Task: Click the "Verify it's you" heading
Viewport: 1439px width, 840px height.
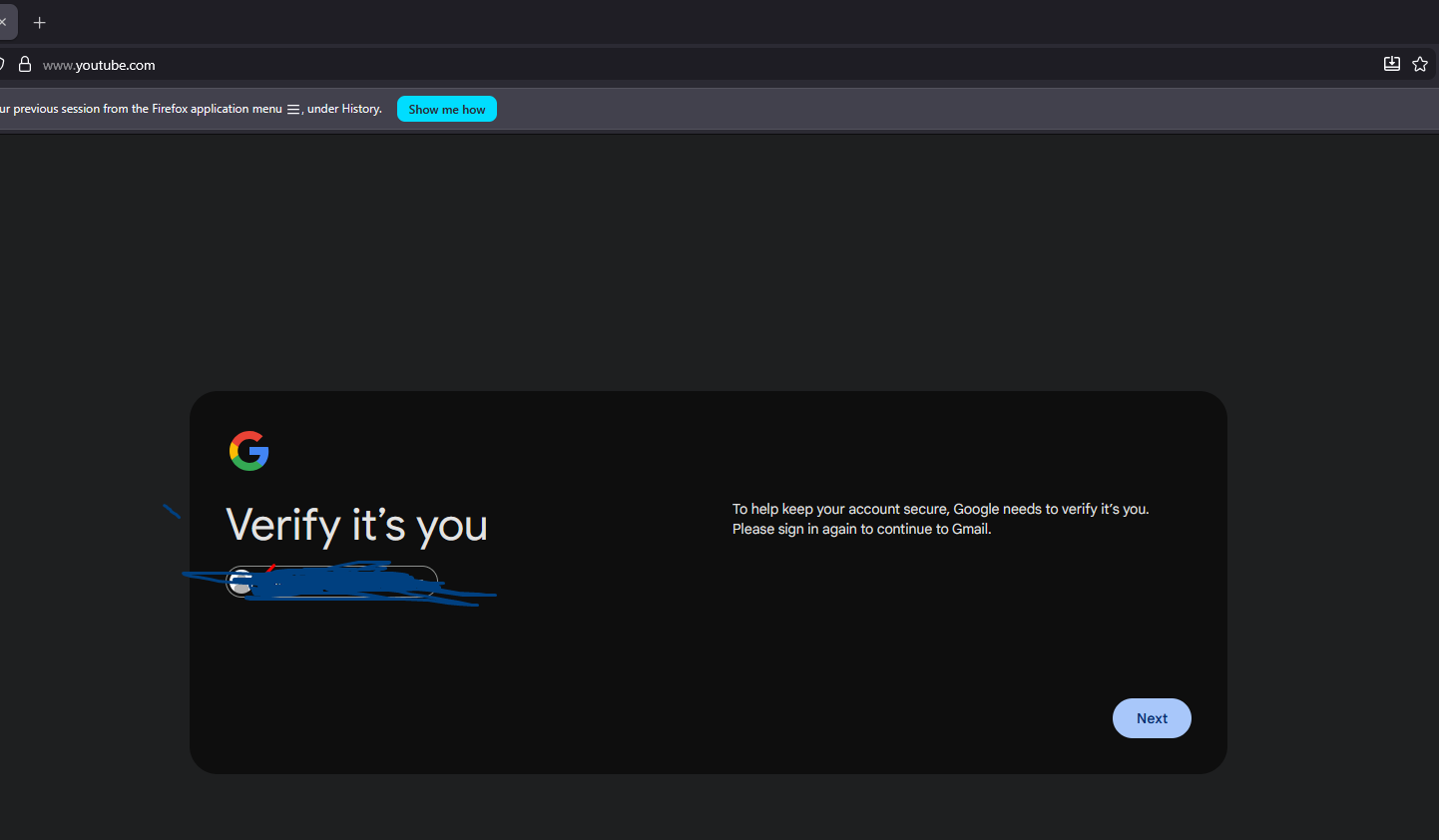Action: click(x=357, y=525)
